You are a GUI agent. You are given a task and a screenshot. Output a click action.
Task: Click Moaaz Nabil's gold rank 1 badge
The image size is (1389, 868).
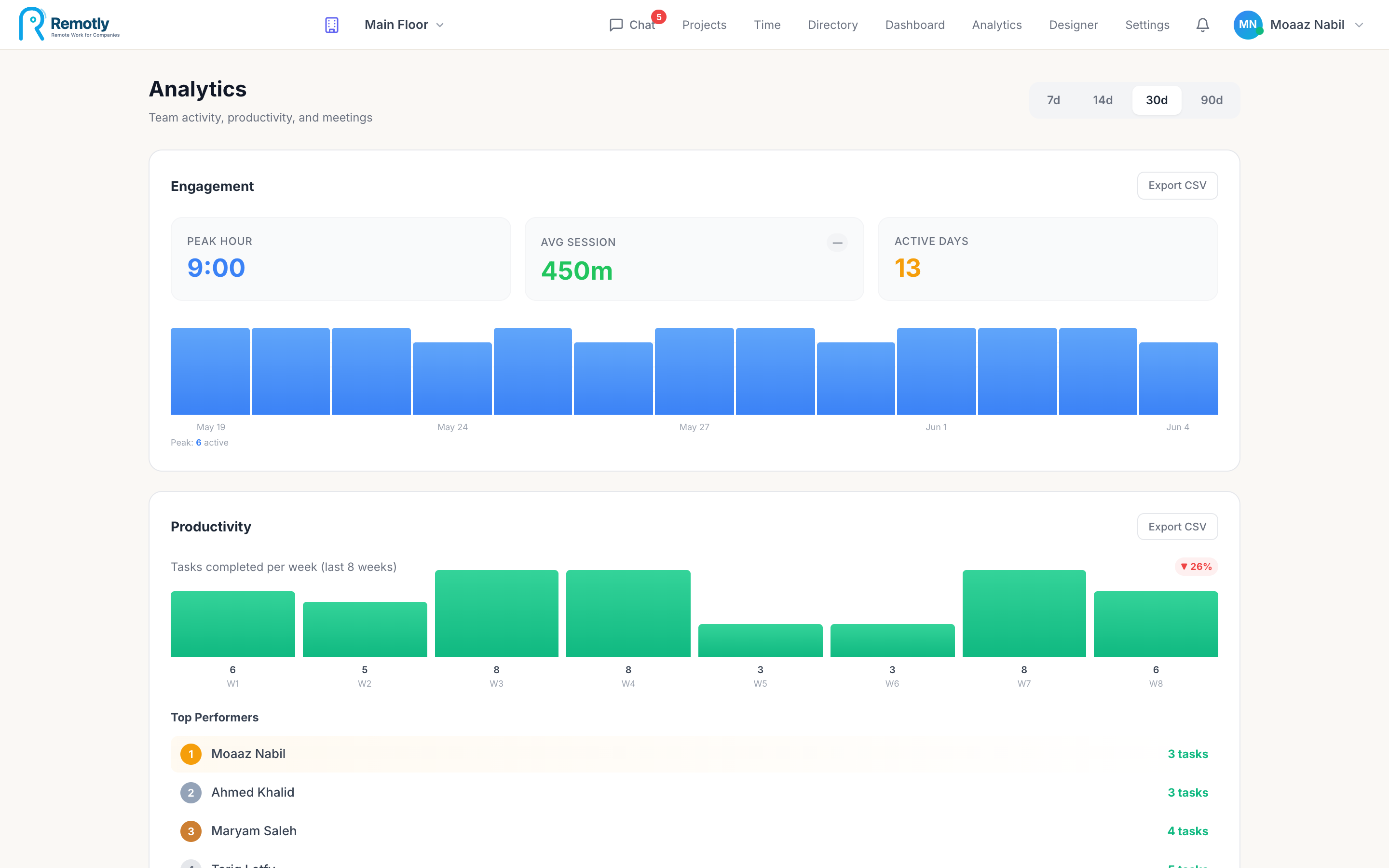point(191,754)
